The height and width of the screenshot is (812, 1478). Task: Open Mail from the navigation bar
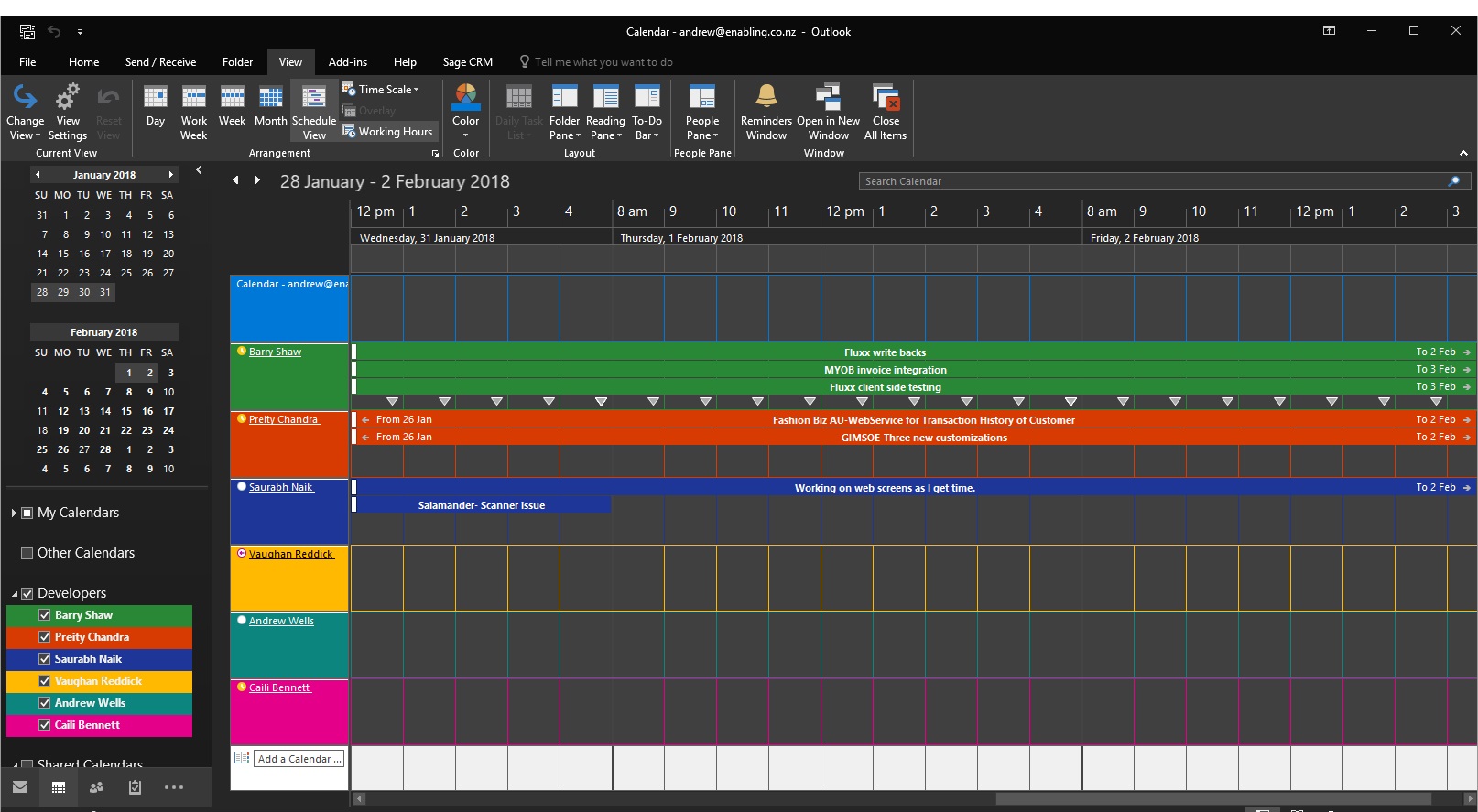(20, 787)
